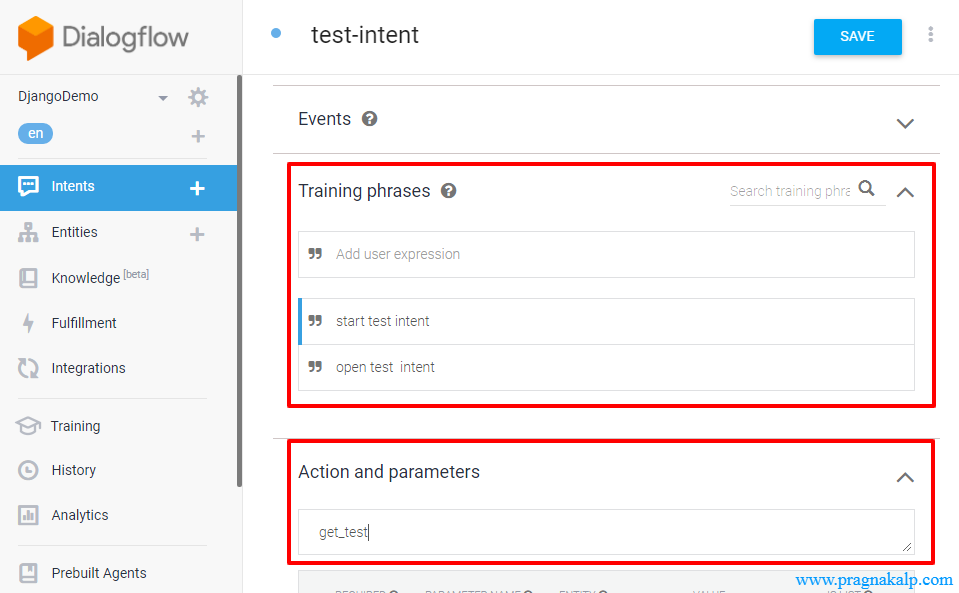Open History in the sidebar
The height and width of the screenshot is (593, 959).
tap(74, 470)
